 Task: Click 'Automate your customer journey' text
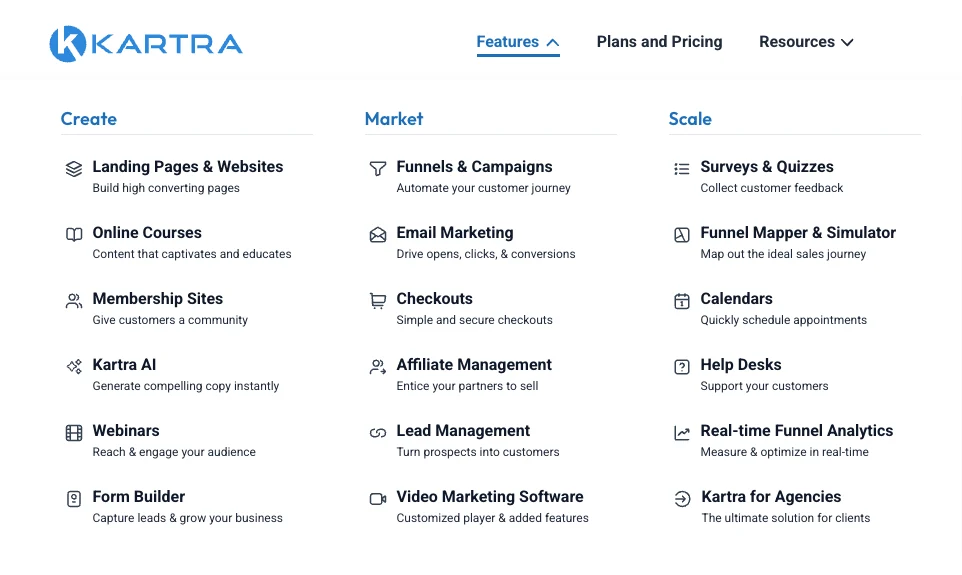(x=483, y=188)
